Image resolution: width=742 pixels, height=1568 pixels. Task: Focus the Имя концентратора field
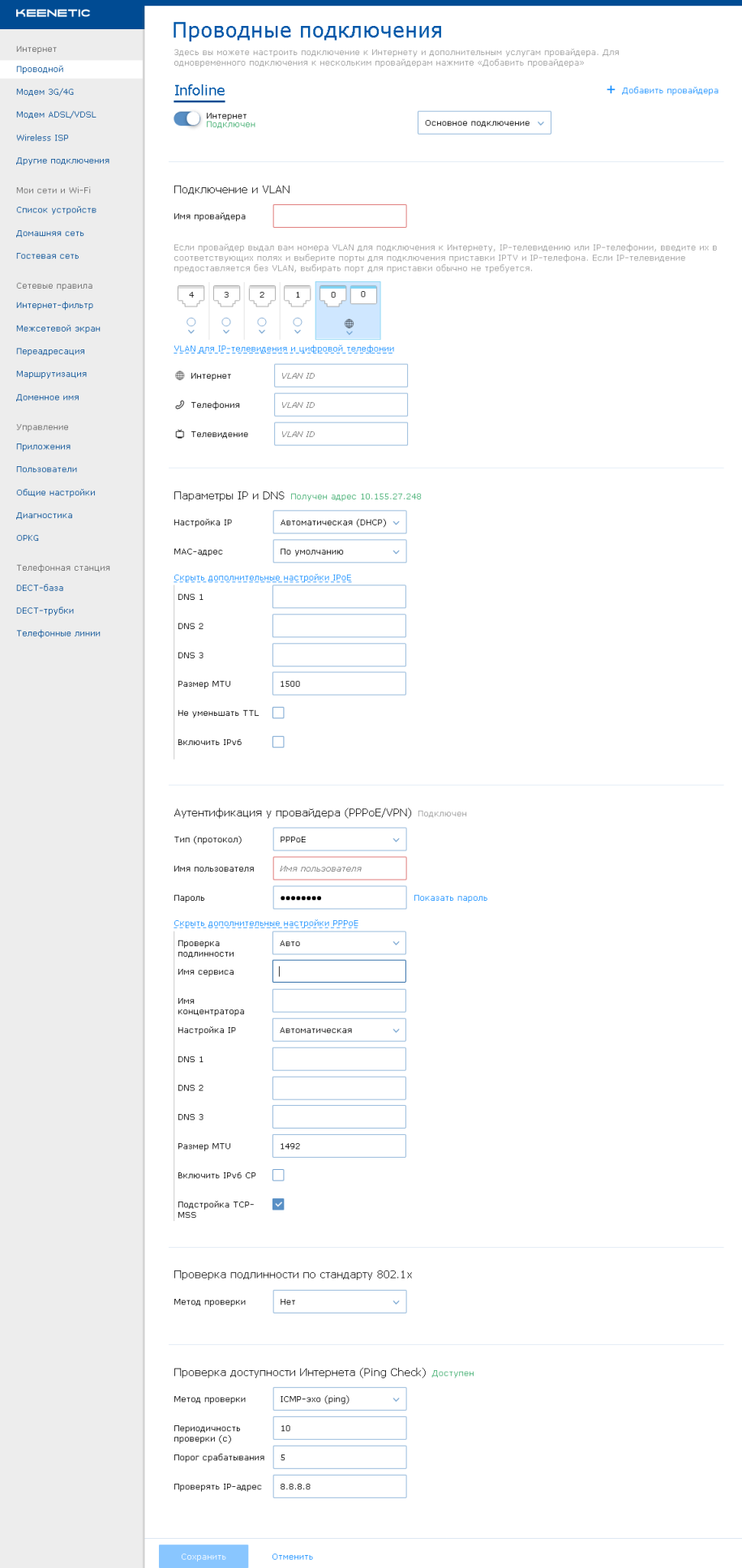pyautogui.click(x=339, y=1000)
